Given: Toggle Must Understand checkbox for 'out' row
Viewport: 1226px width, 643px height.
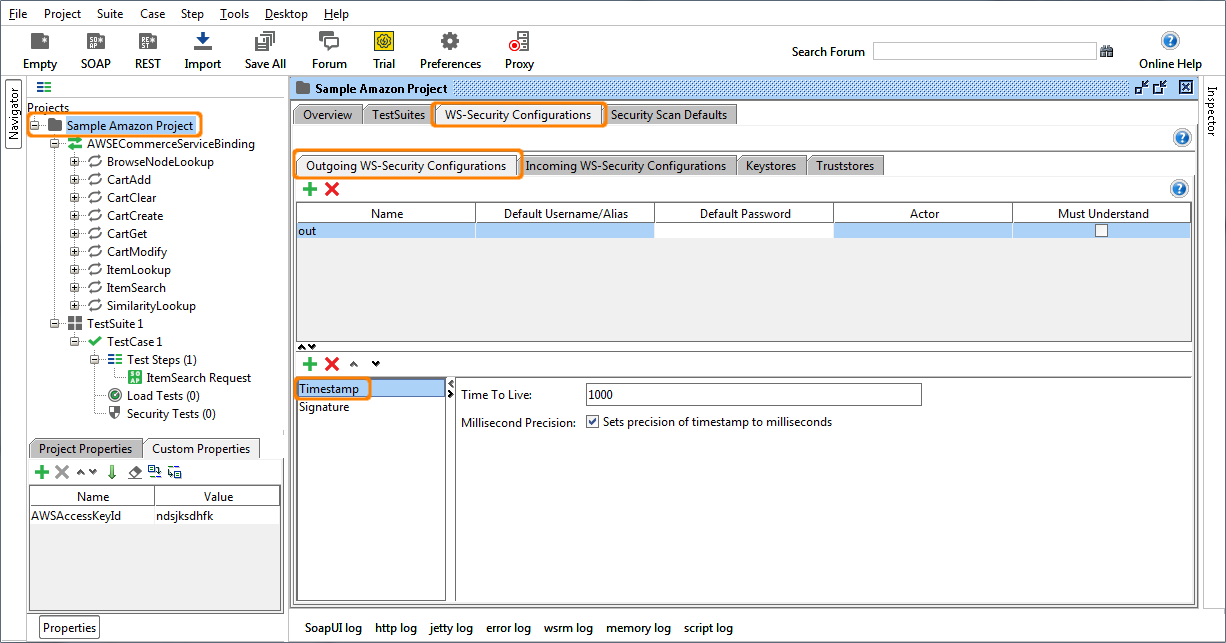Looking at the screenshot, I should click(x=1101, y=230).
